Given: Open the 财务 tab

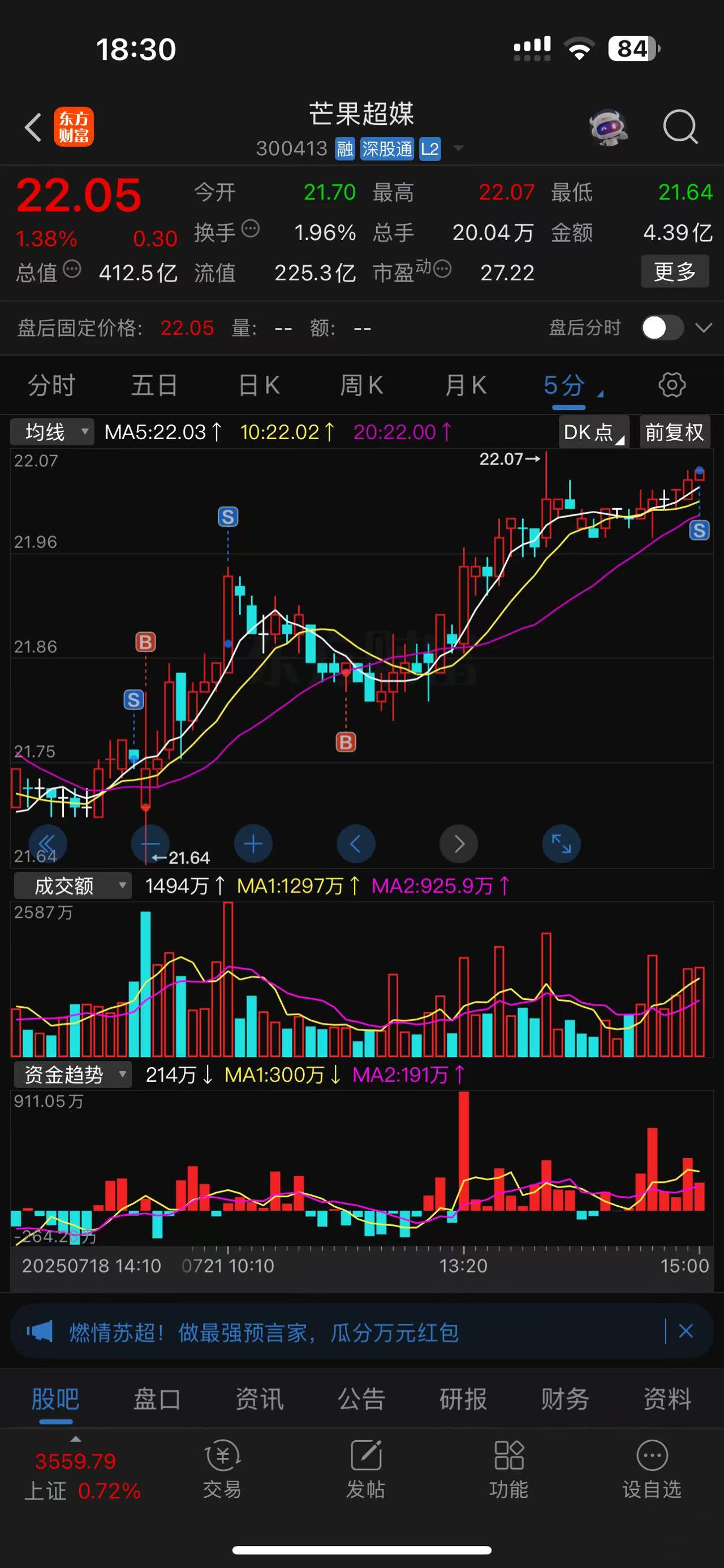Looking at the screenshot, I should (x=566, y=1399).
